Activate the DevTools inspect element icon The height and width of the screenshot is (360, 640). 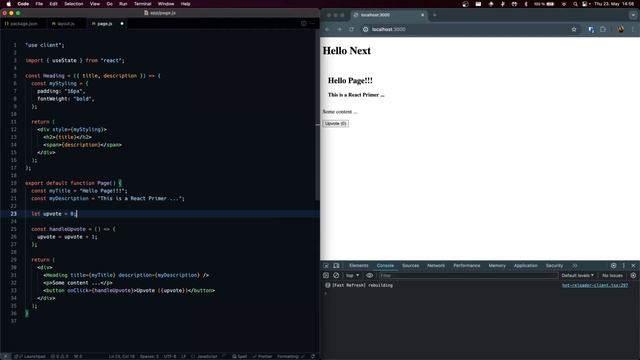coord(326,266)
